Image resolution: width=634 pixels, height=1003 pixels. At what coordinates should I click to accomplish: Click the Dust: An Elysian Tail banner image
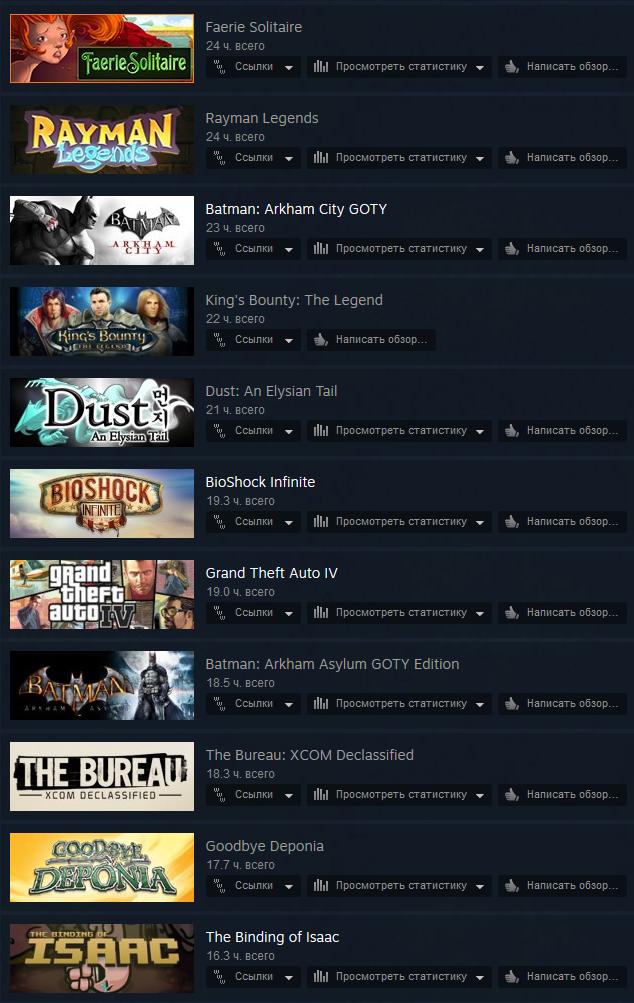(102, 412)
